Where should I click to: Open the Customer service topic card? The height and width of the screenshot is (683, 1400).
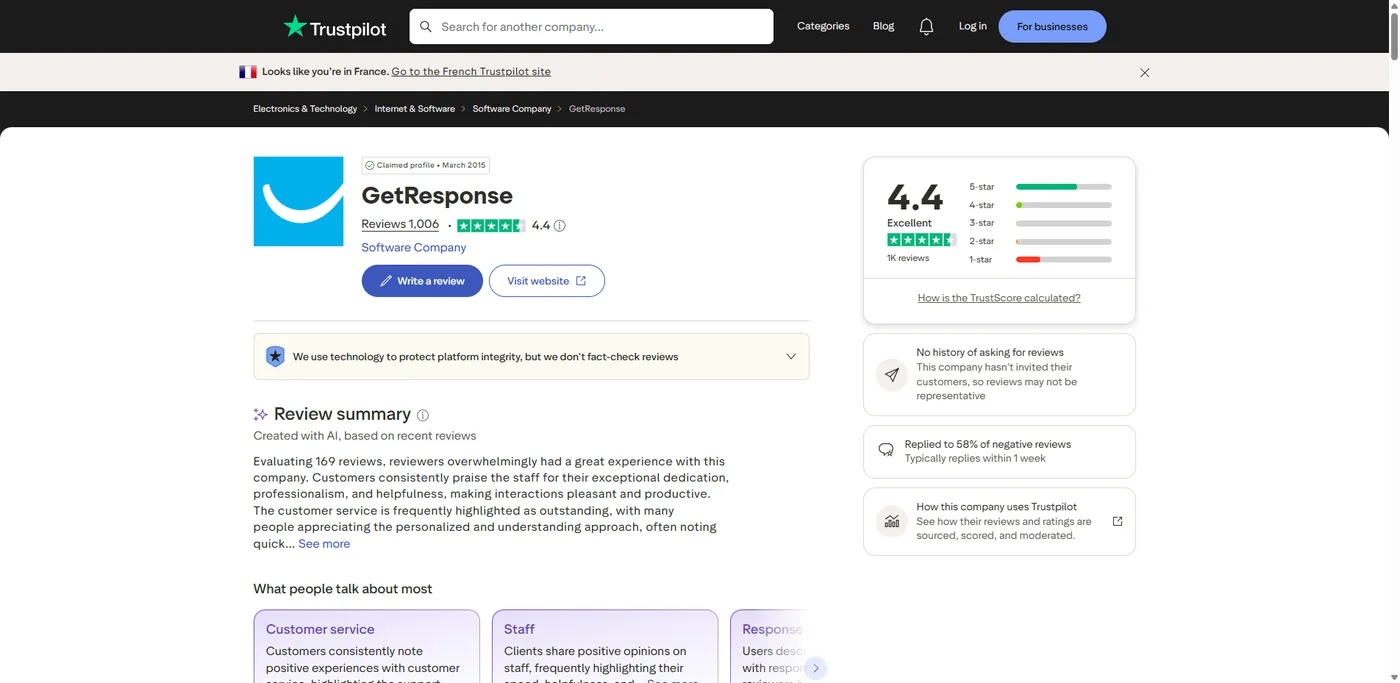366,647
